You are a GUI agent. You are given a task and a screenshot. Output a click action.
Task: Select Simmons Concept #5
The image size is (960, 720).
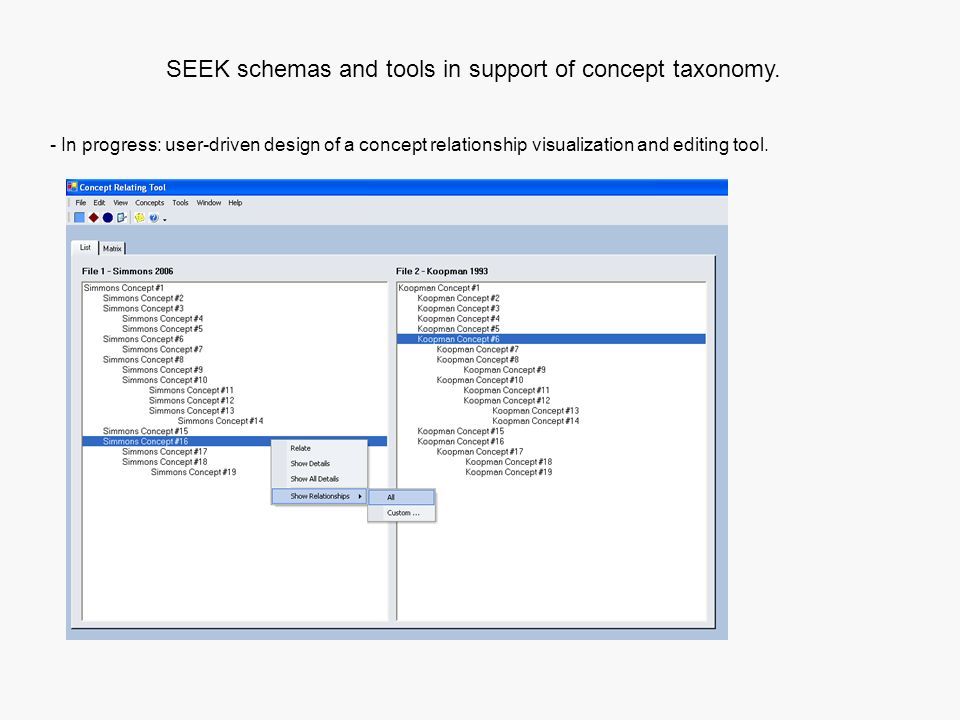(x=162, y=329)
